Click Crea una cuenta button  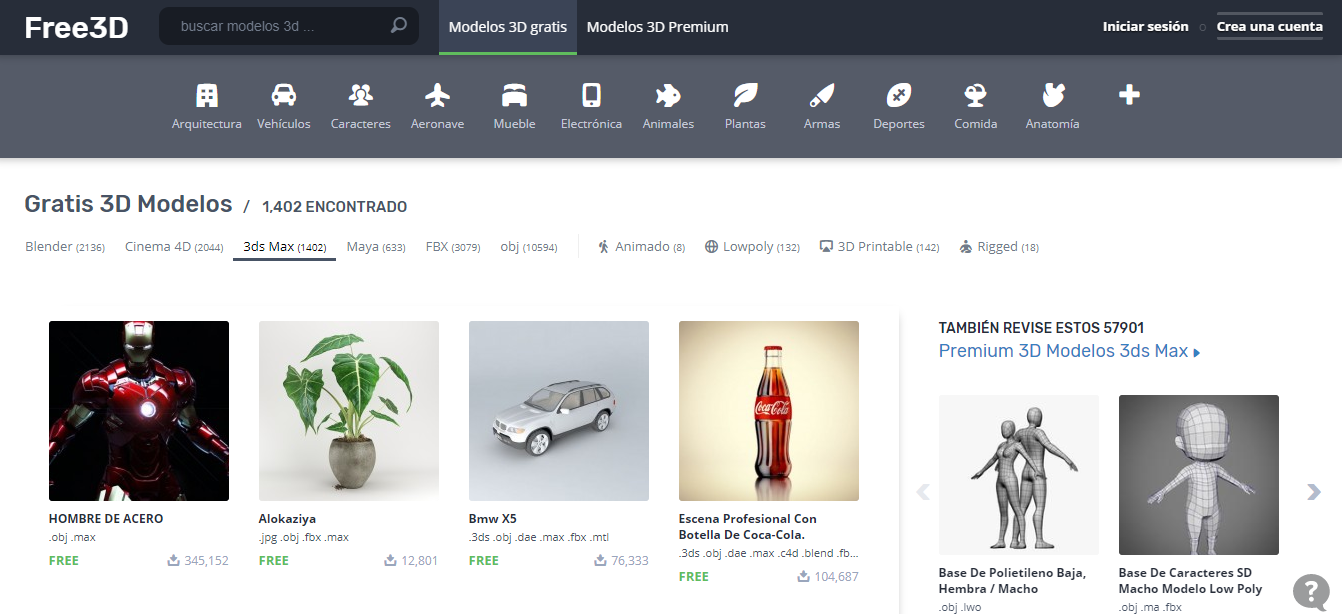coord(1269,27)
